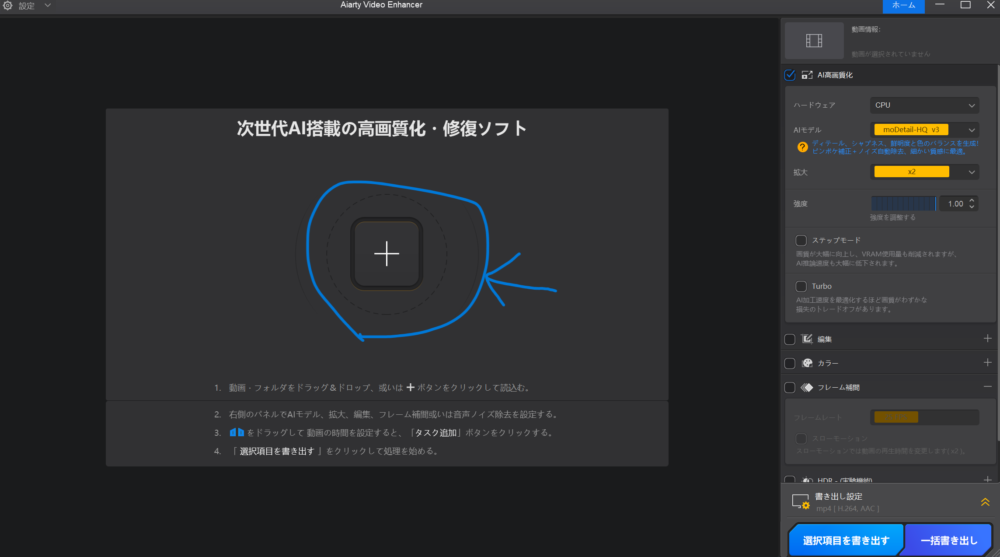Open the AIモデル moDetail-HQ v3 dropdown
1000x557 pixels.
[924, 130]
